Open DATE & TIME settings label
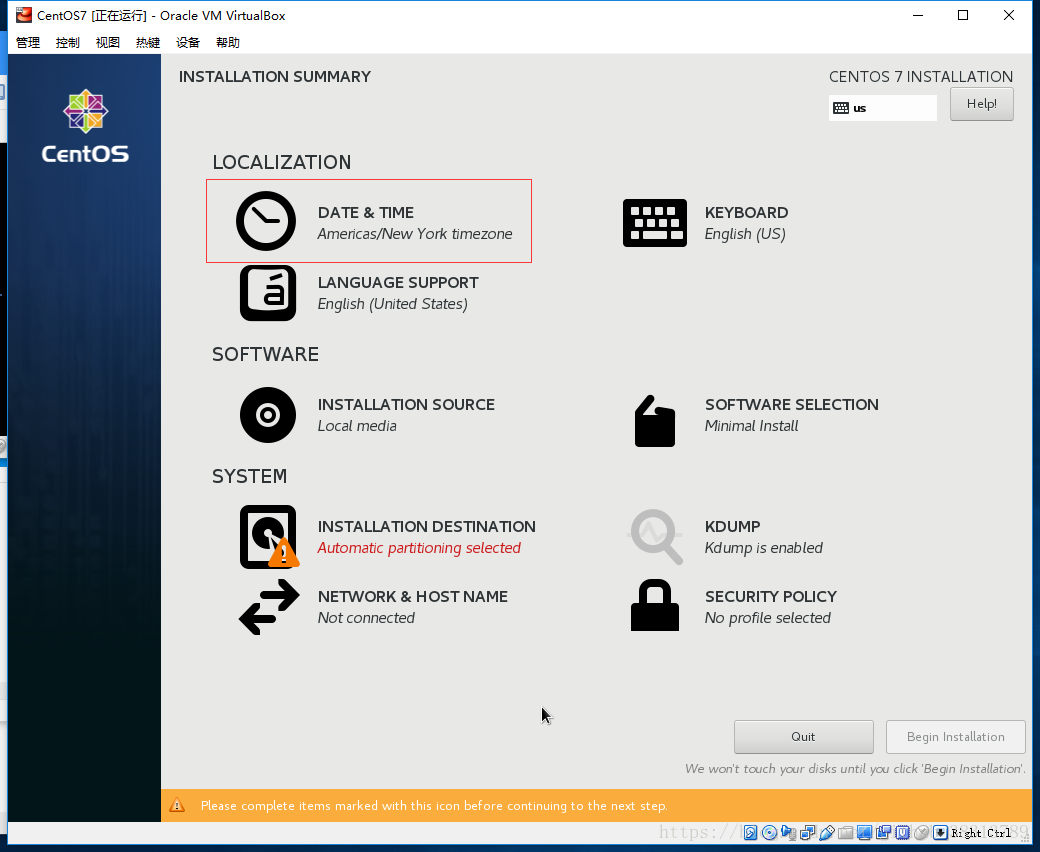 (x=365, y=213)
